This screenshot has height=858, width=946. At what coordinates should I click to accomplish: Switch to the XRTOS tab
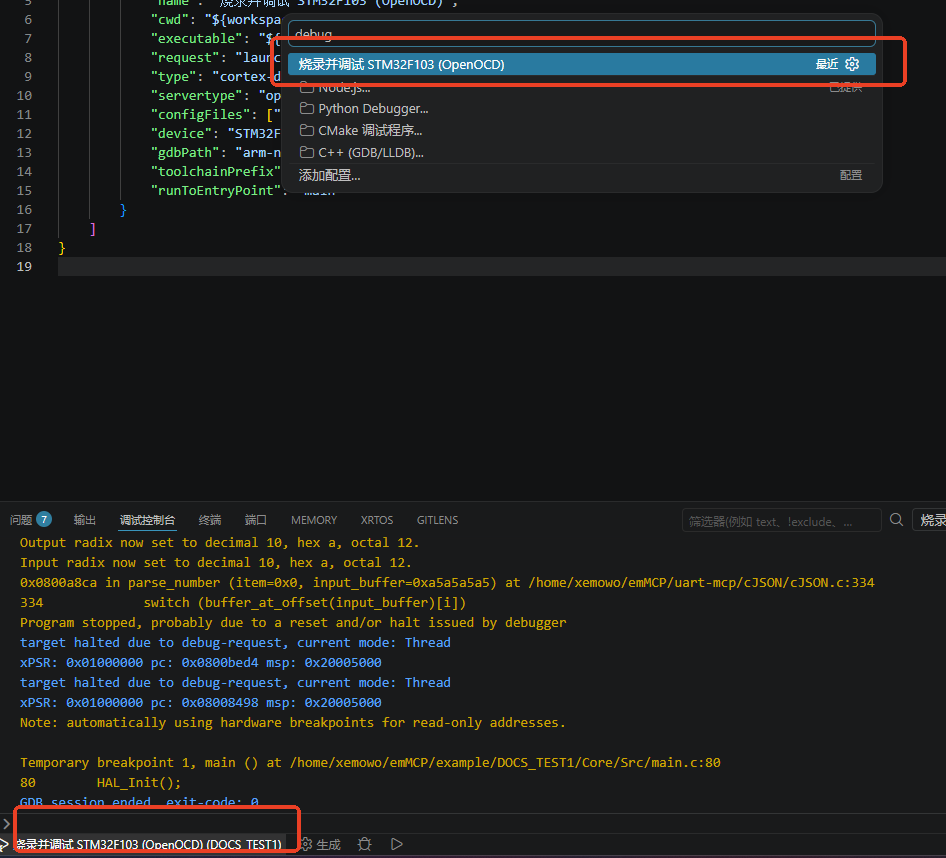pos(376,520)
